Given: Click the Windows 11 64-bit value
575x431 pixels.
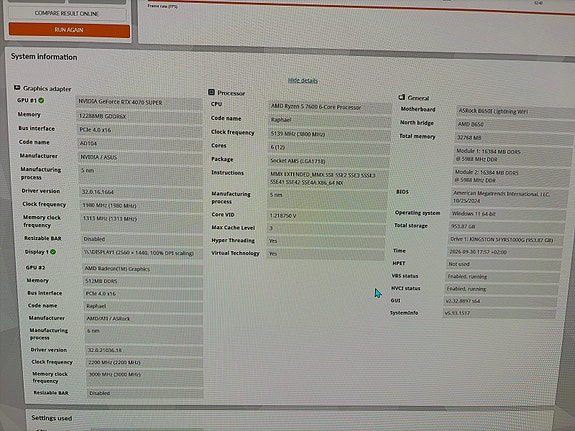Looking at the screenshot, I should point(508,214).
